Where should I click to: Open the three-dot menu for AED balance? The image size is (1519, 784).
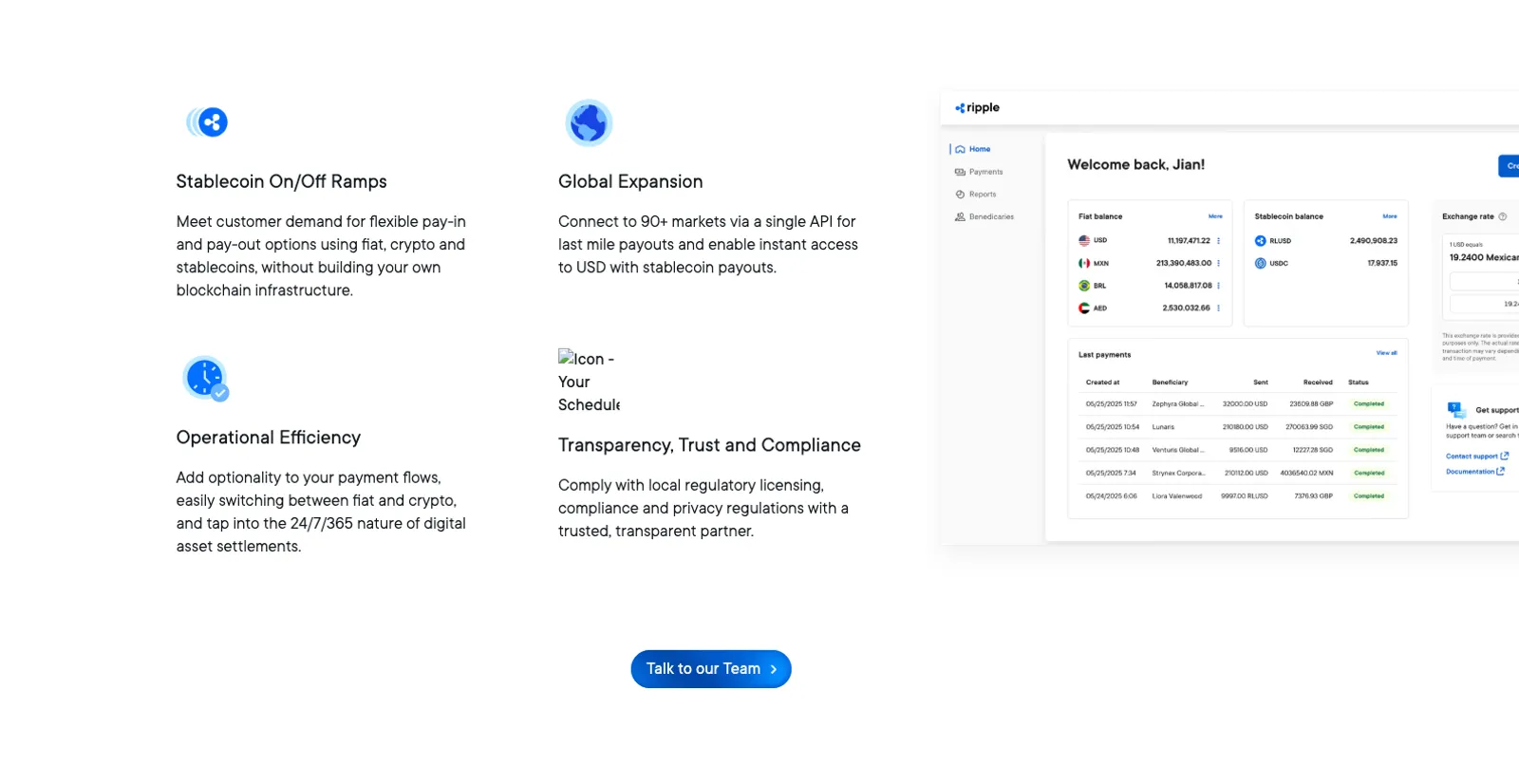[1218, 308]
